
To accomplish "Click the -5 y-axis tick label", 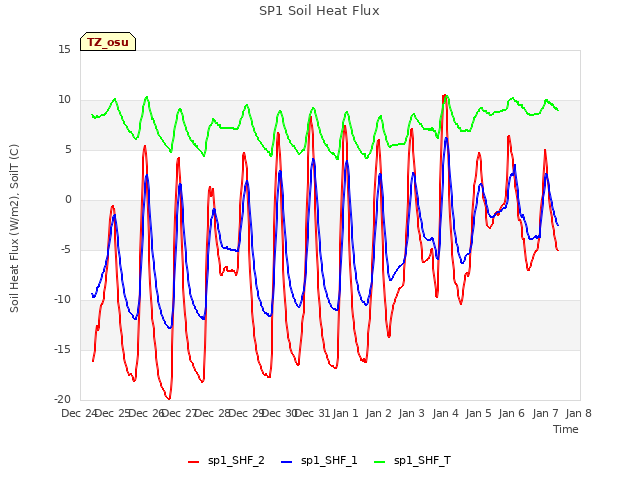I will 66,250.
